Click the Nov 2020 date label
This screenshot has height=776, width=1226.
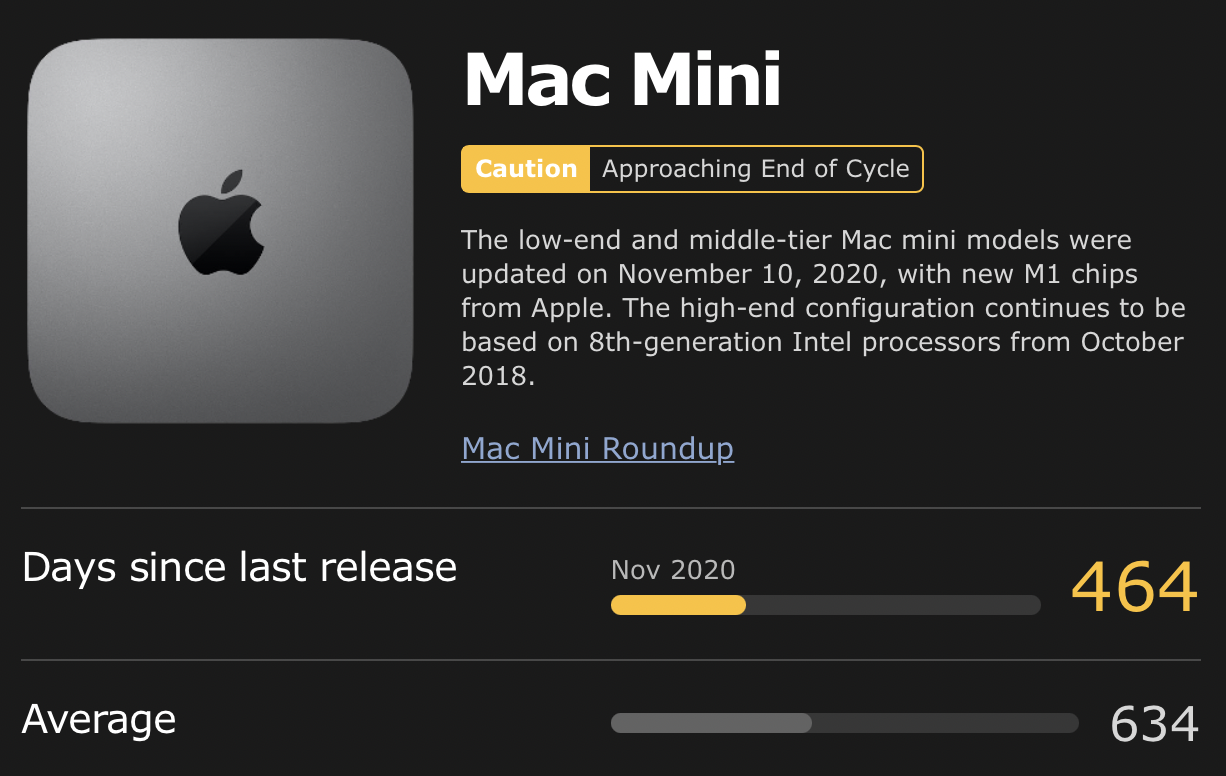[x=673, y=570]
